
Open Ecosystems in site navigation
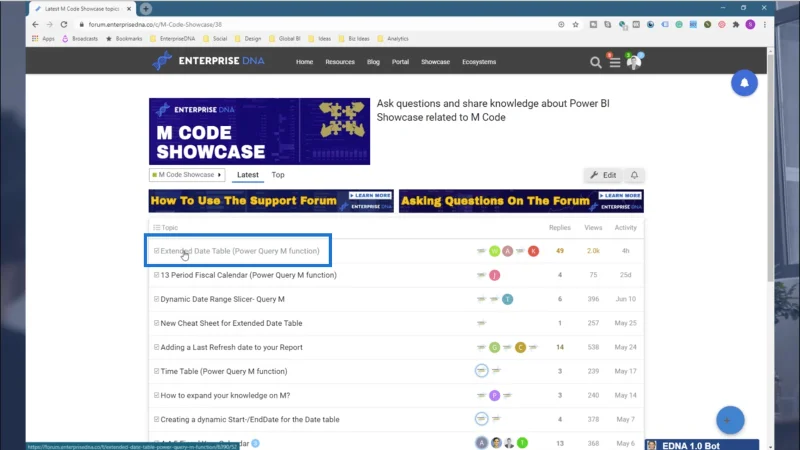point(479,62)
